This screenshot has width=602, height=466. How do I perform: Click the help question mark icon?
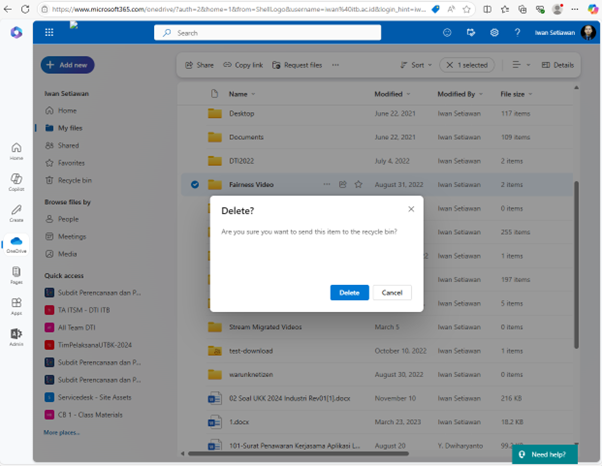coord(517,32)
